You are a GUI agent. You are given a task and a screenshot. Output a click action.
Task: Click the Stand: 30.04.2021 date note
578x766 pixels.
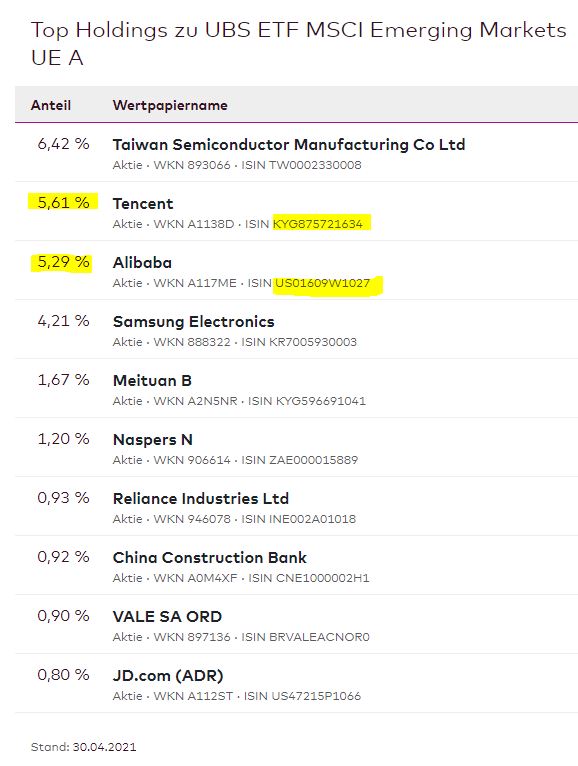(x=84, y=746)
